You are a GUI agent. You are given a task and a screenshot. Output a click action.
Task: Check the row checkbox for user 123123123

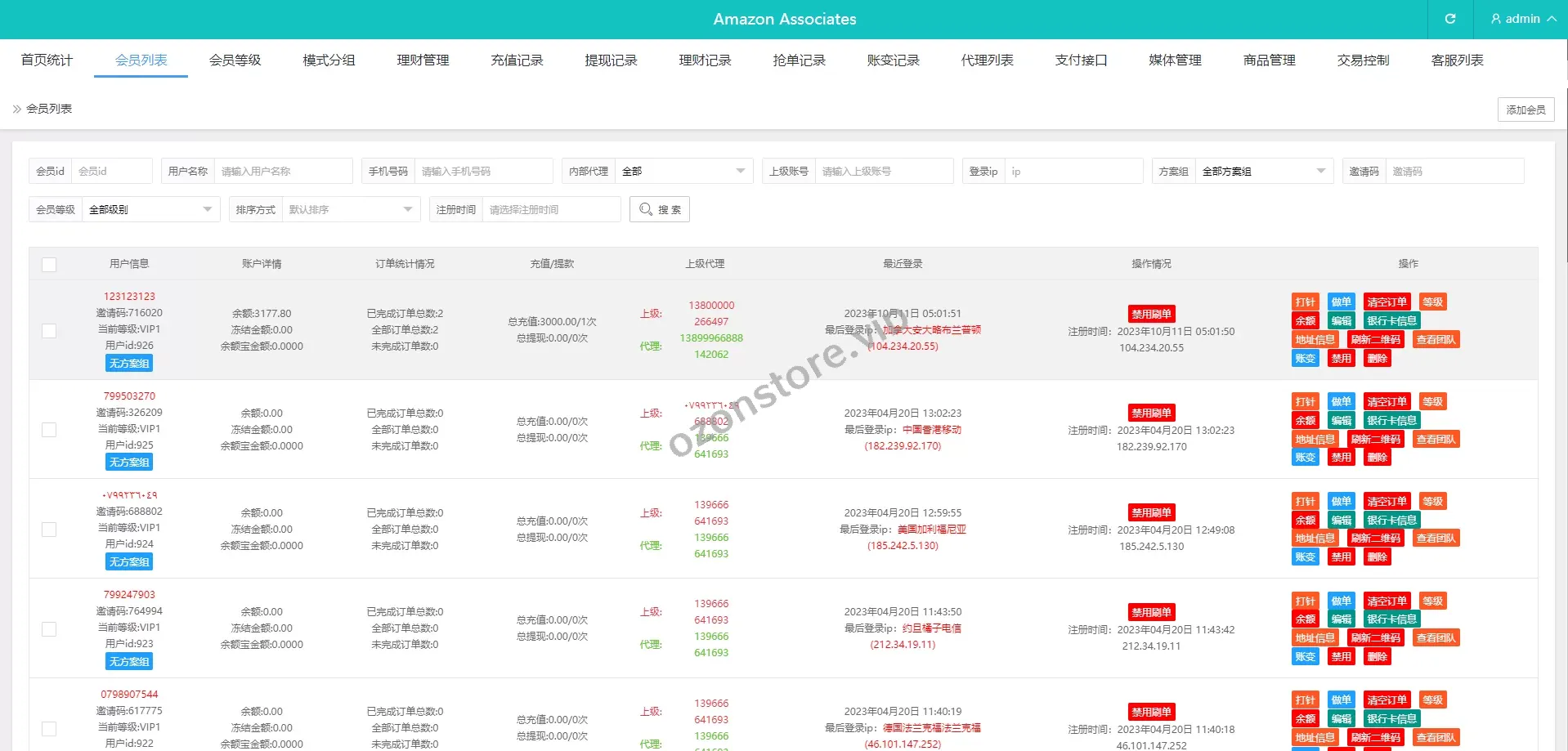[x=49, y=330]
